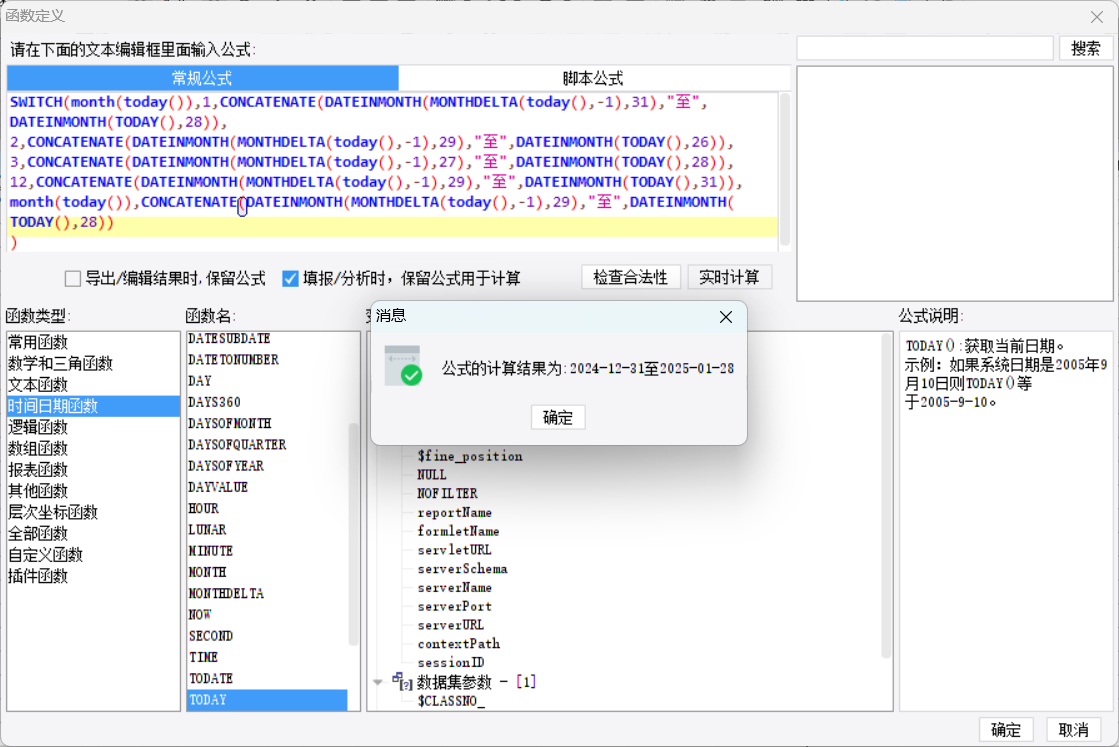The width and height of the screenshot is (1119, 747).
Task: Select the 常规公式 tab
Action: (x=203, y=78)
